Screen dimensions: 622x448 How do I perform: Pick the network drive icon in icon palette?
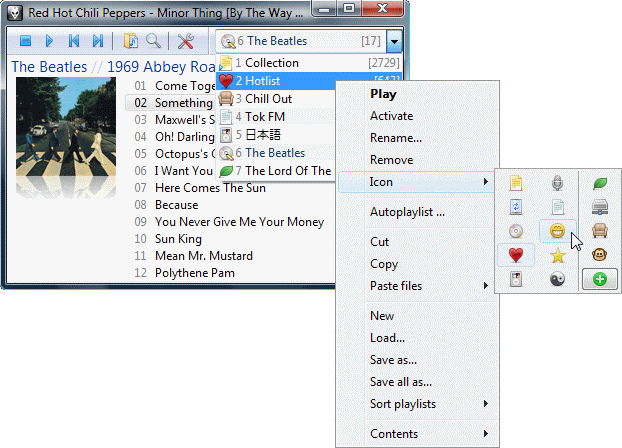pos(600,207)
